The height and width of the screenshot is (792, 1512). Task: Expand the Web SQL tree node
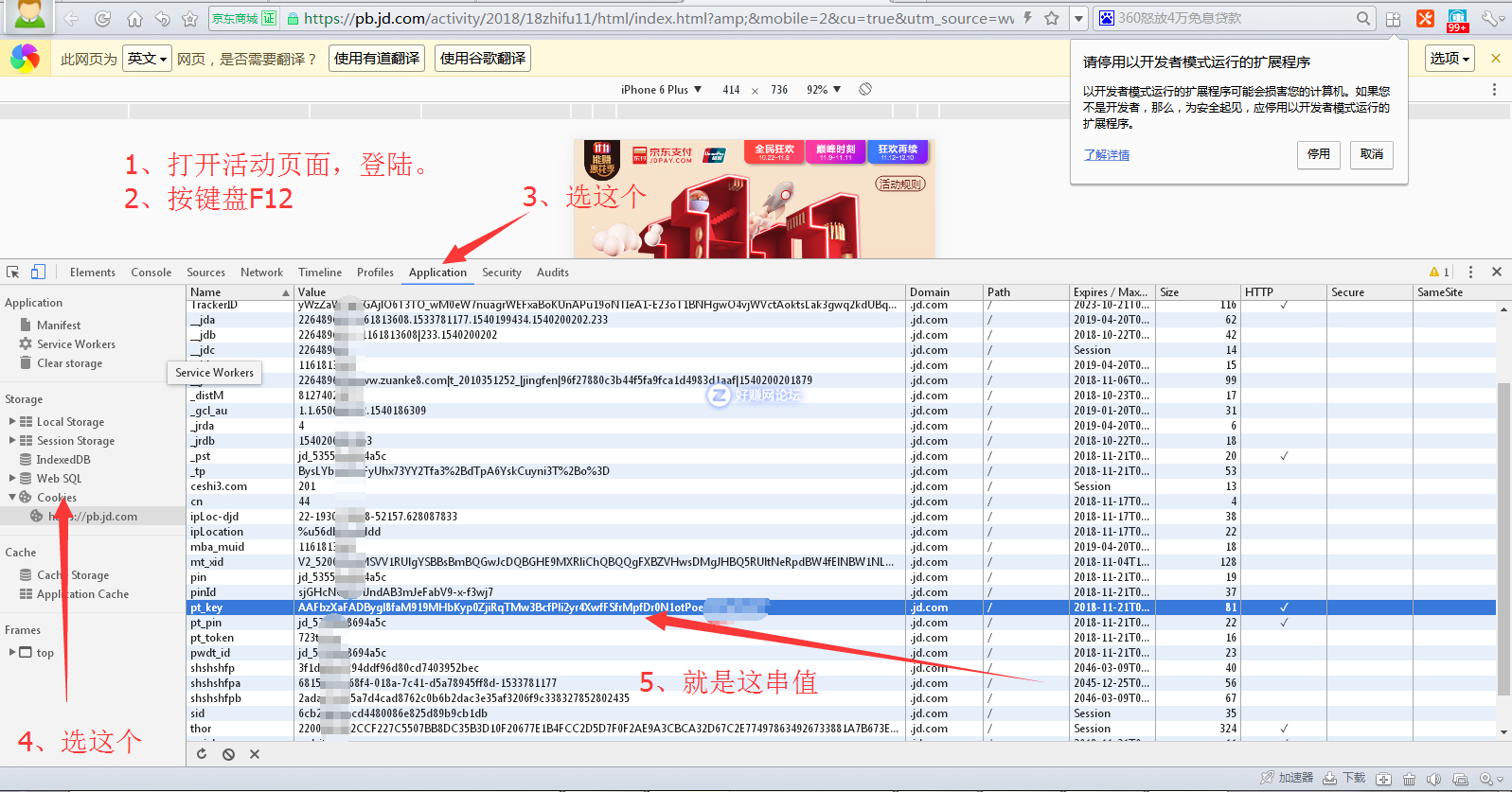click(x=12, y=479)
